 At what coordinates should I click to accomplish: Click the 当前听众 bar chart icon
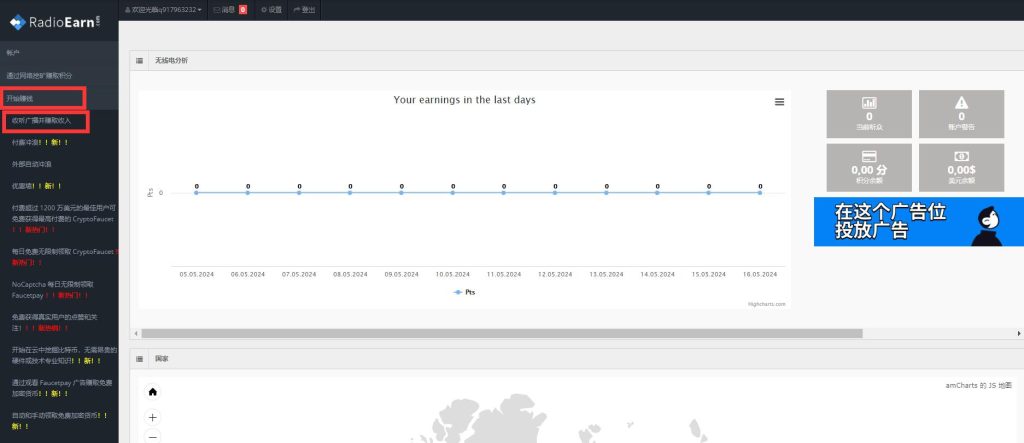click(869, 103)
